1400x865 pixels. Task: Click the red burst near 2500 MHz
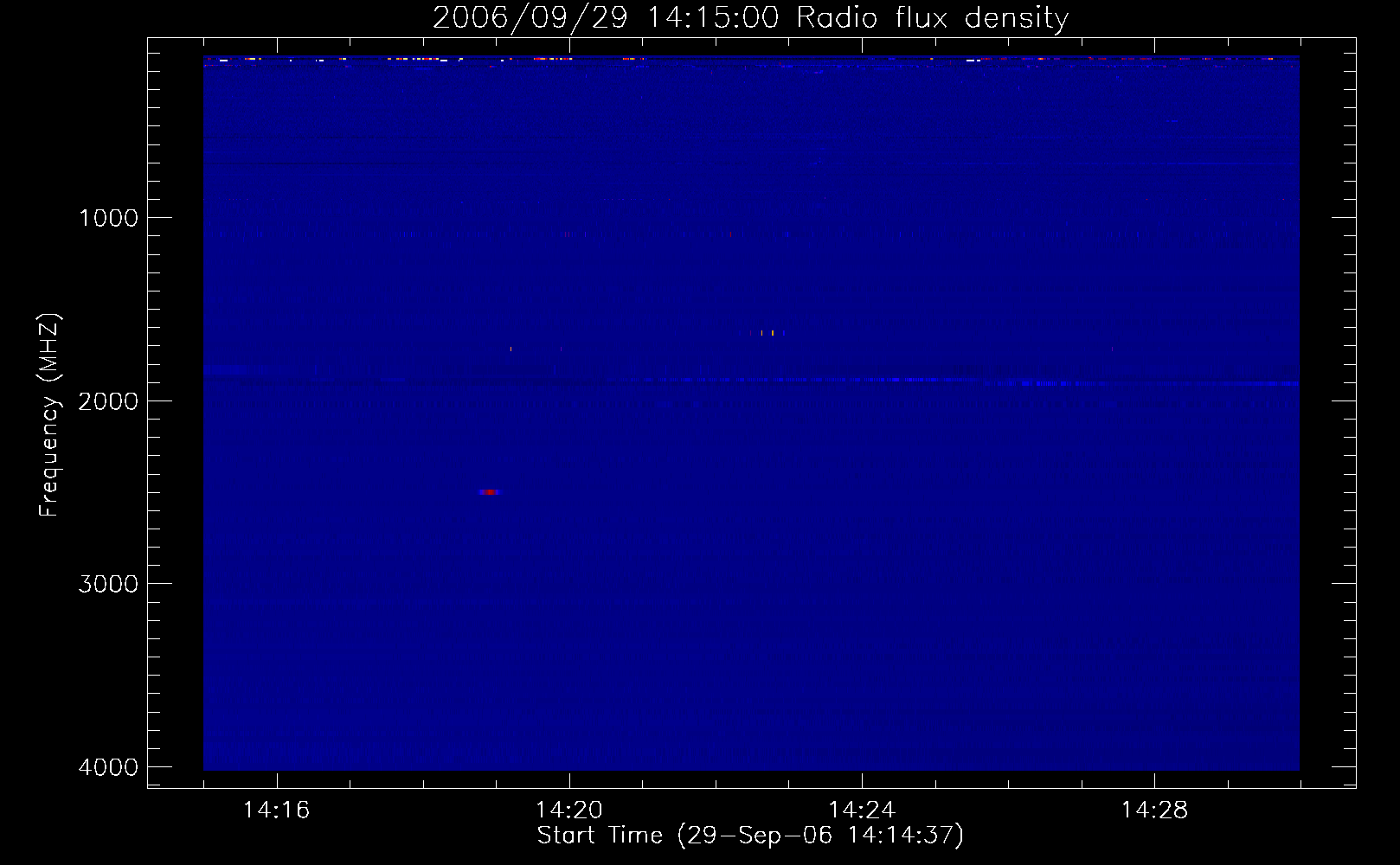490,492
